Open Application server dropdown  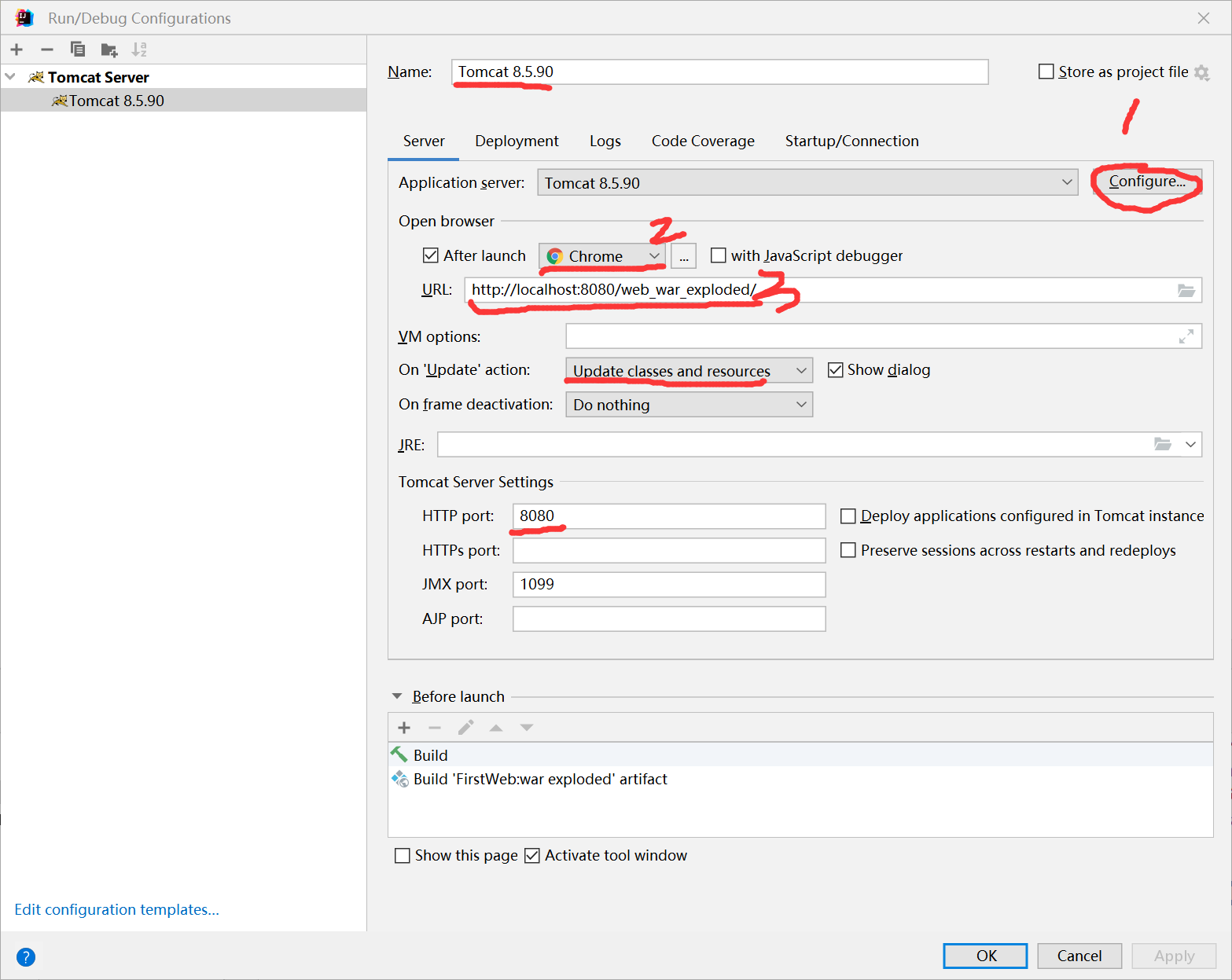(x=807, y=182)
